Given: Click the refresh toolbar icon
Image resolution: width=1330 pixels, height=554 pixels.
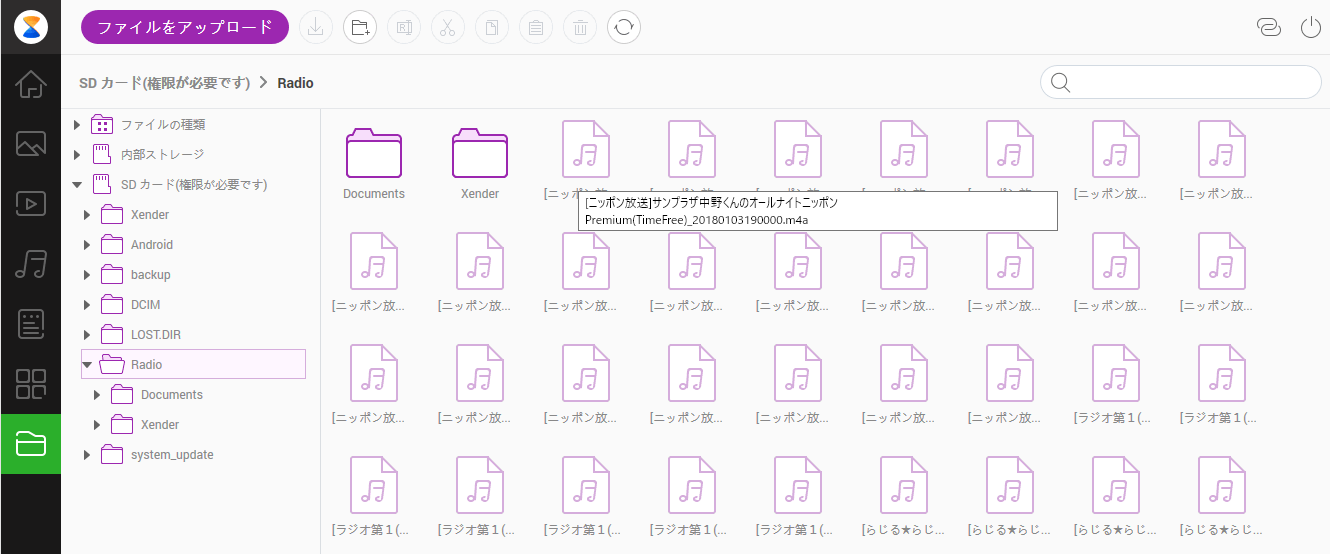Looking at the screenshot, I should click(x=624, y=27).
